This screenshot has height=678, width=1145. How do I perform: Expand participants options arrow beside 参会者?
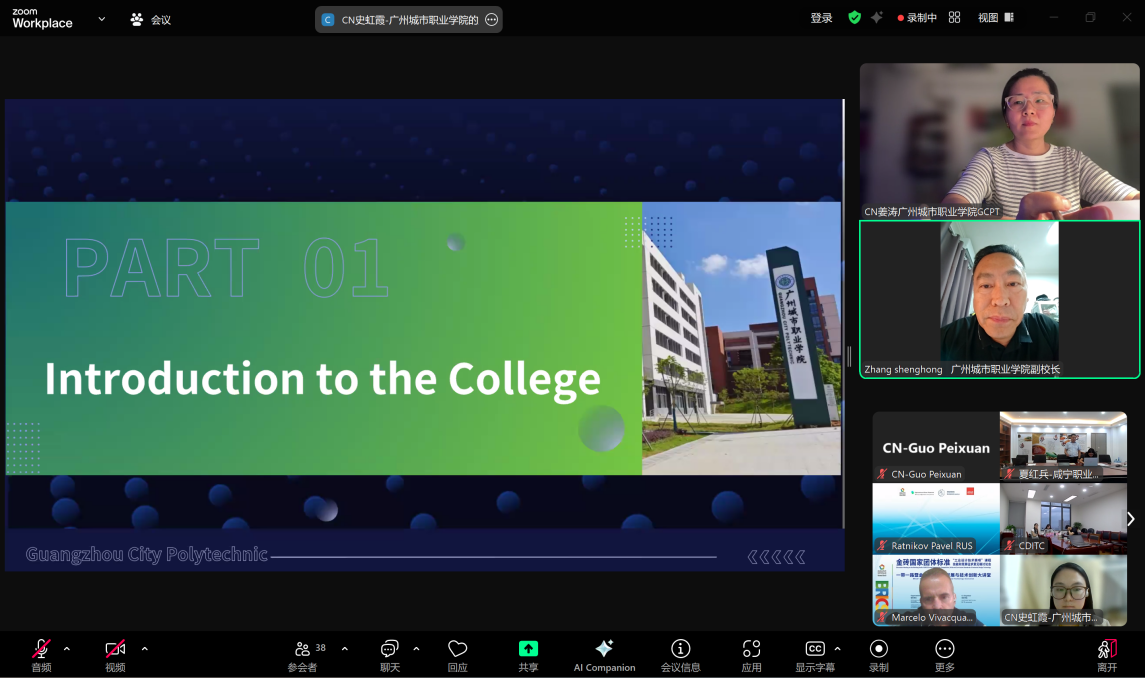[x=345, y=649]
